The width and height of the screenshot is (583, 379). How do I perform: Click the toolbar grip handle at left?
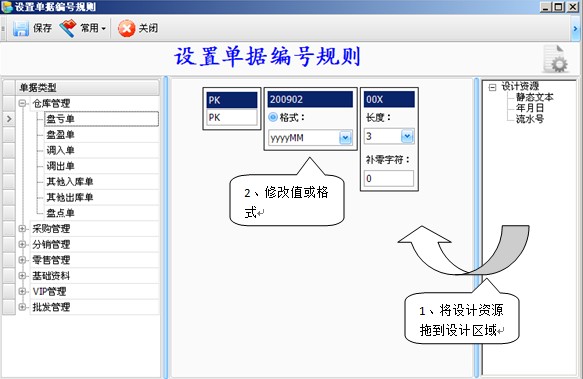click(x=3, y=28)
